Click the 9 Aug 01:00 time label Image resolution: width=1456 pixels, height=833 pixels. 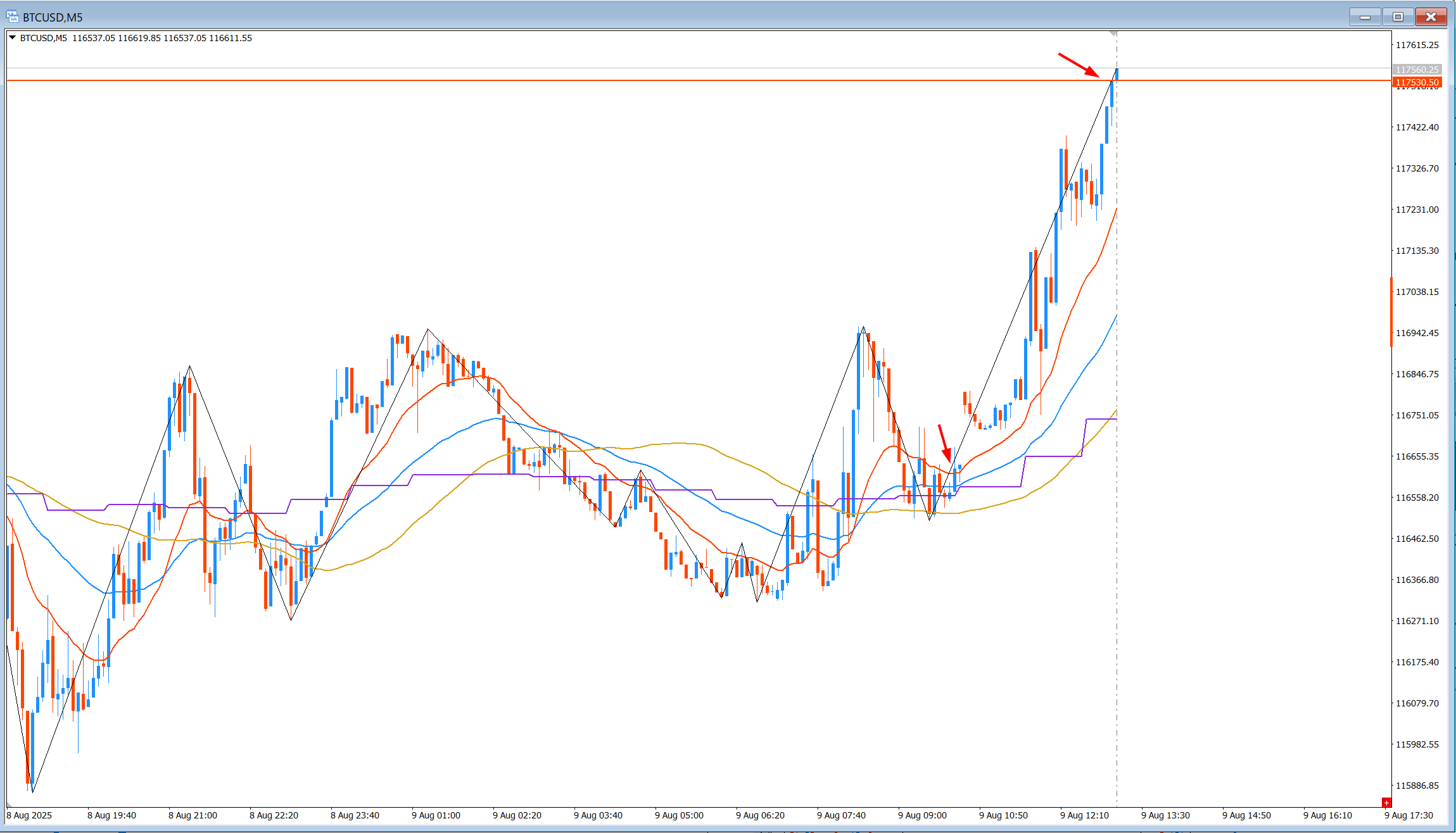pos(436,815)
